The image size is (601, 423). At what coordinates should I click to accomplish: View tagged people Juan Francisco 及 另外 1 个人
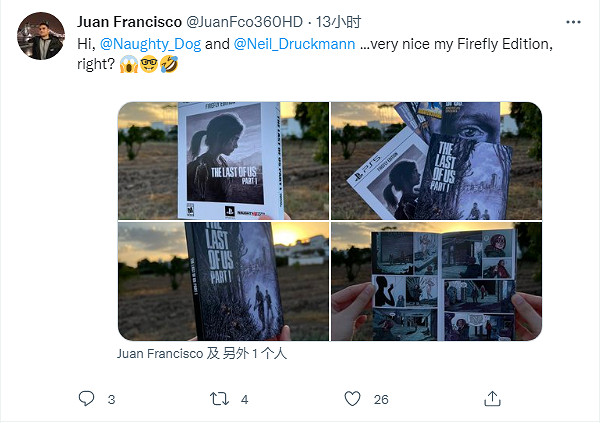[201, 354]
